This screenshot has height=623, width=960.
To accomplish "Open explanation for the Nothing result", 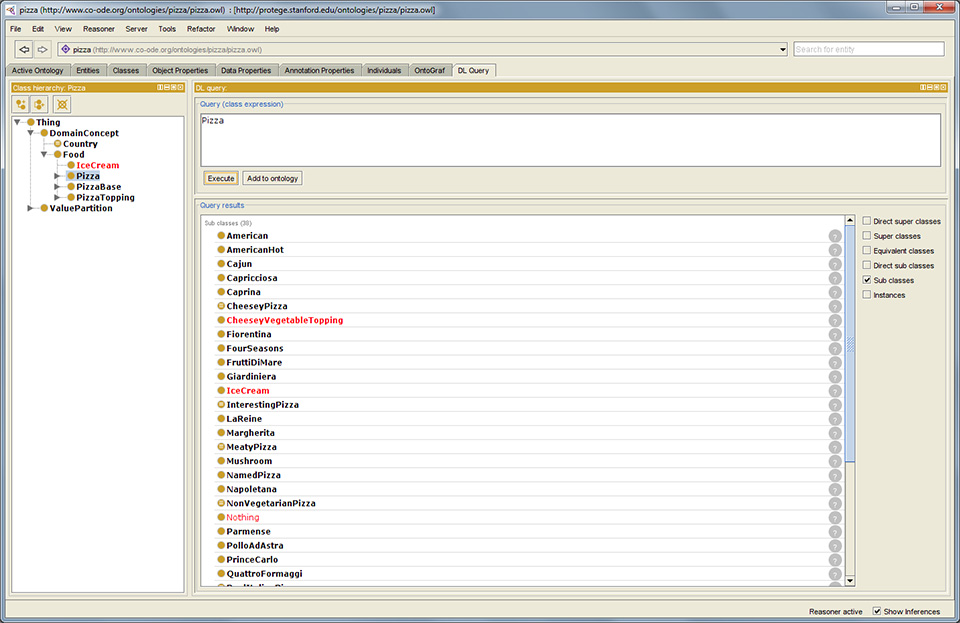I will click(835, 518).
